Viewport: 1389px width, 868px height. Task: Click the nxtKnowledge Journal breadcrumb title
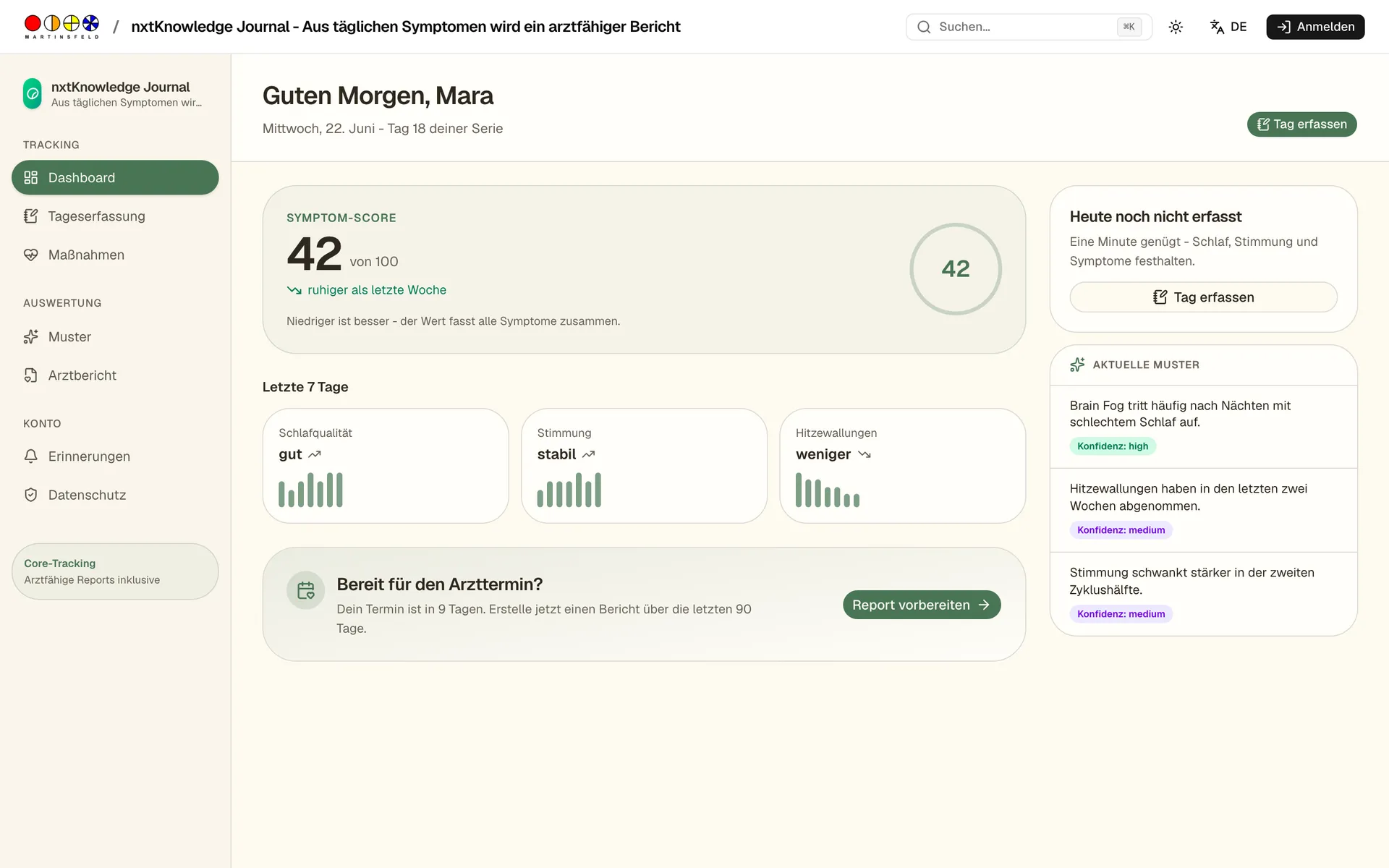(406, 27)
